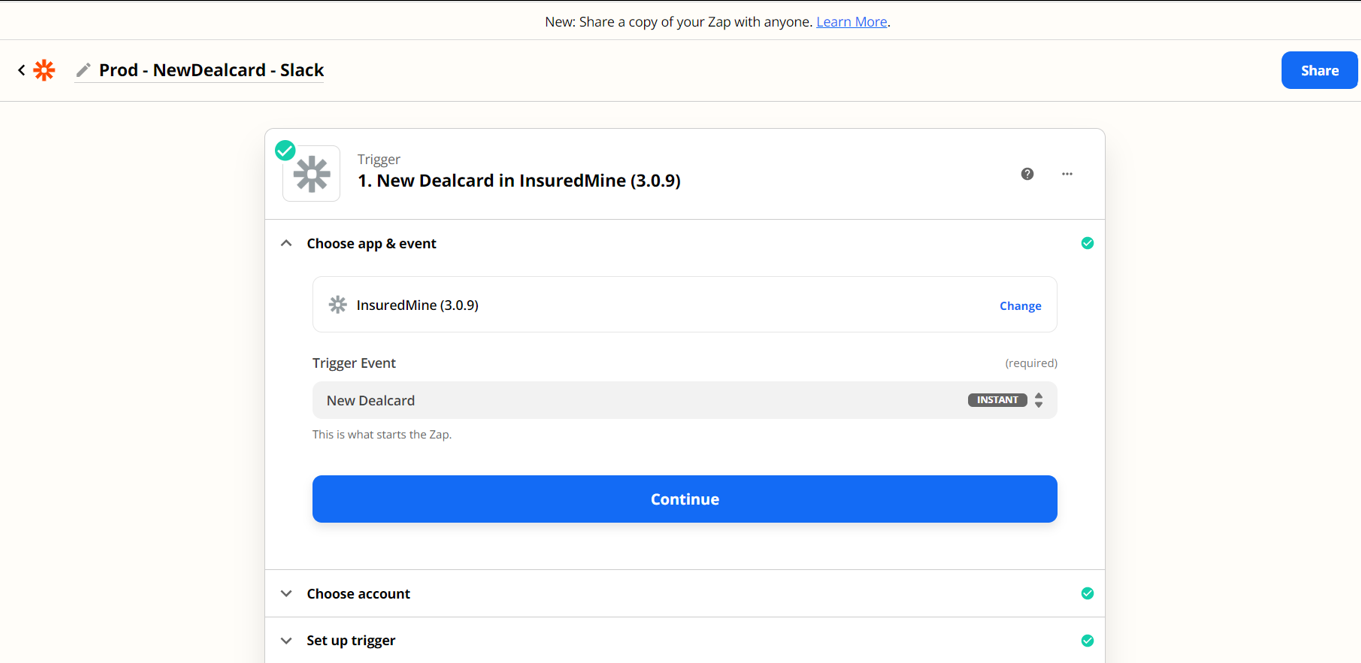The width and height of the screenshot is (1361, 663).
Task: Click the InsuredMine trigger app icon
Action: (x=311, y=174)
